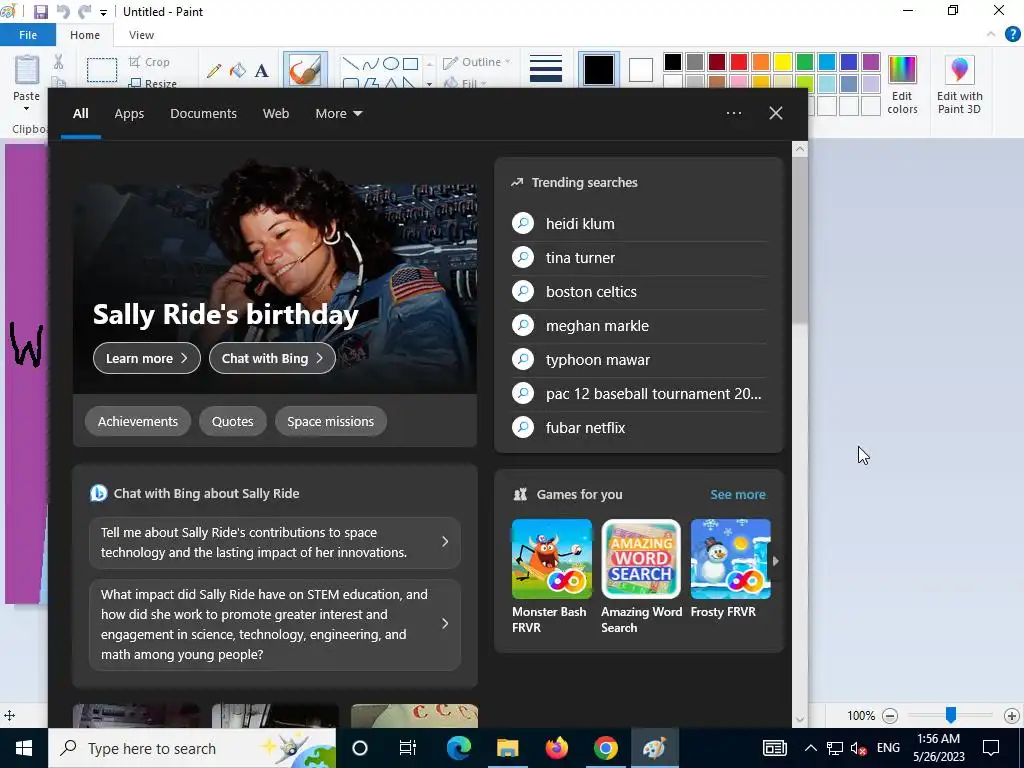
Task: Pick the green color in the palette
Action: click(805, 62)
